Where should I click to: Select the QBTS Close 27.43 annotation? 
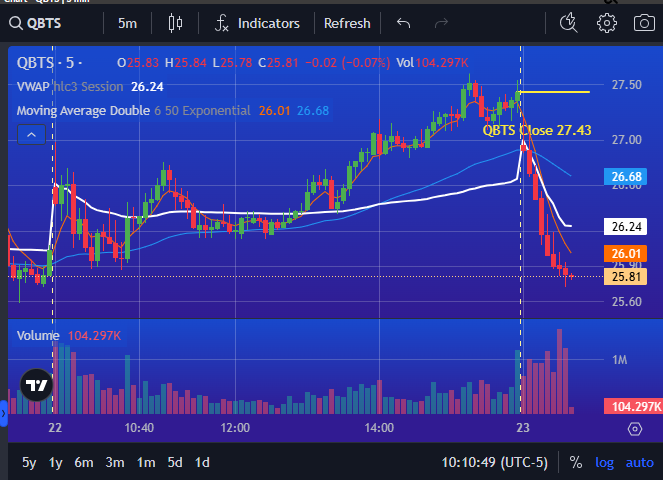point(537,130)
